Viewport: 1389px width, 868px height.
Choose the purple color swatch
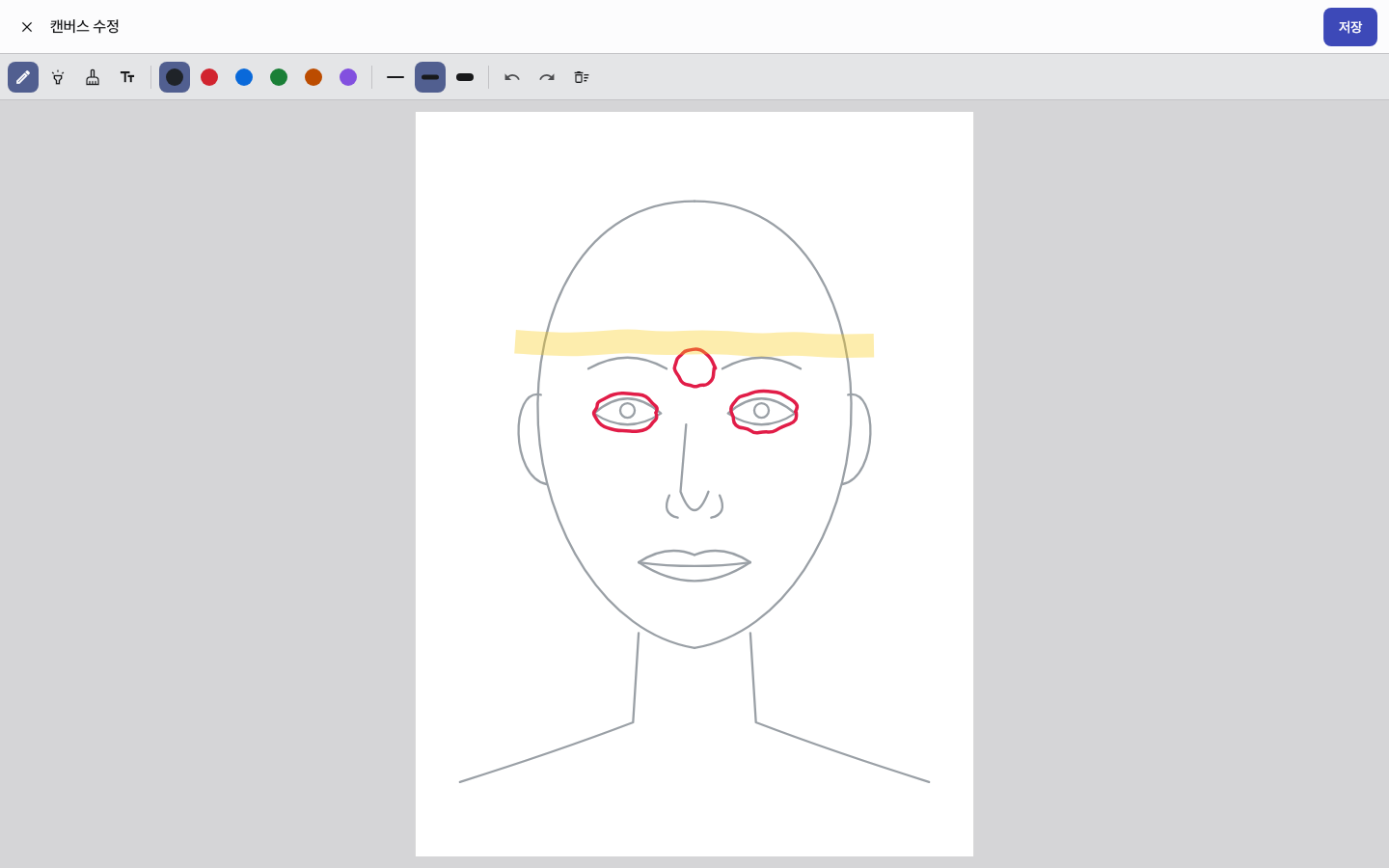[x=348, y=77]
